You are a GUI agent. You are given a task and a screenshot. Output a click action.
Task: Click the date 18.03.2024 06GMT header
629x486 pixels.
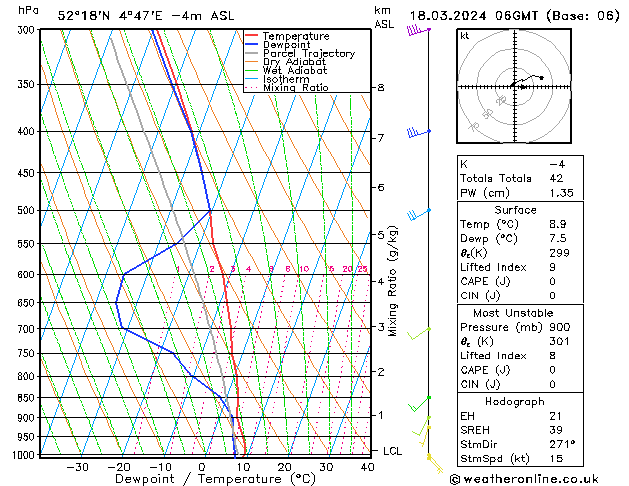pyautogui.click(x=473, y=16)
